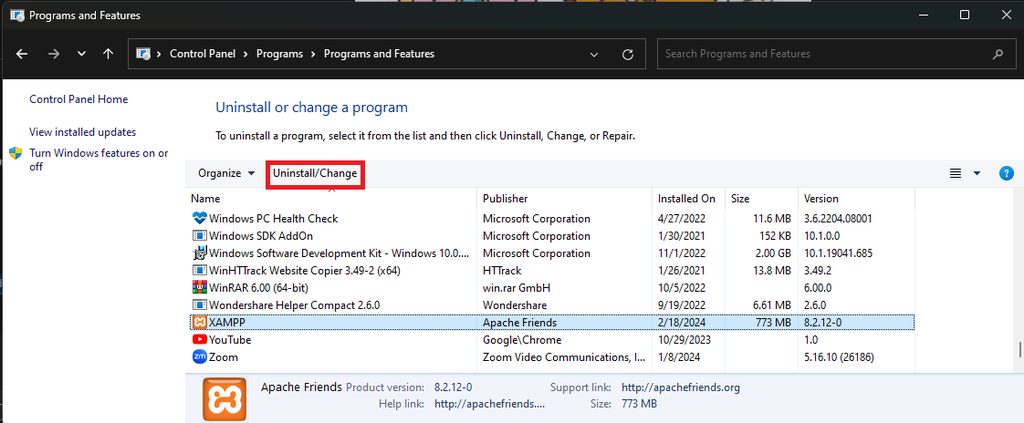
Task: Click the 8.2.12-0 version cell in list
Action: [825, 322]
